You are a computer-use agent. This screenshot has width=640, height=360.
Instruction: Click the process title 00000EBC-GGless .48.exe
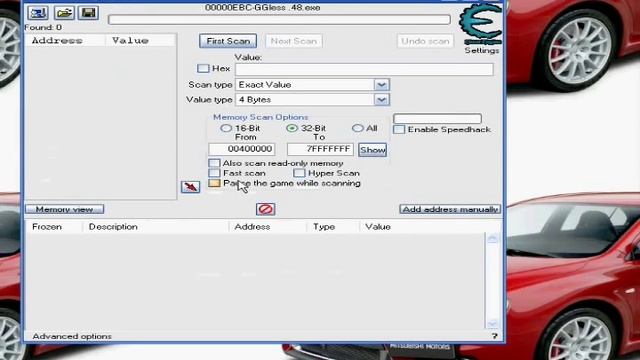(262, 7)
